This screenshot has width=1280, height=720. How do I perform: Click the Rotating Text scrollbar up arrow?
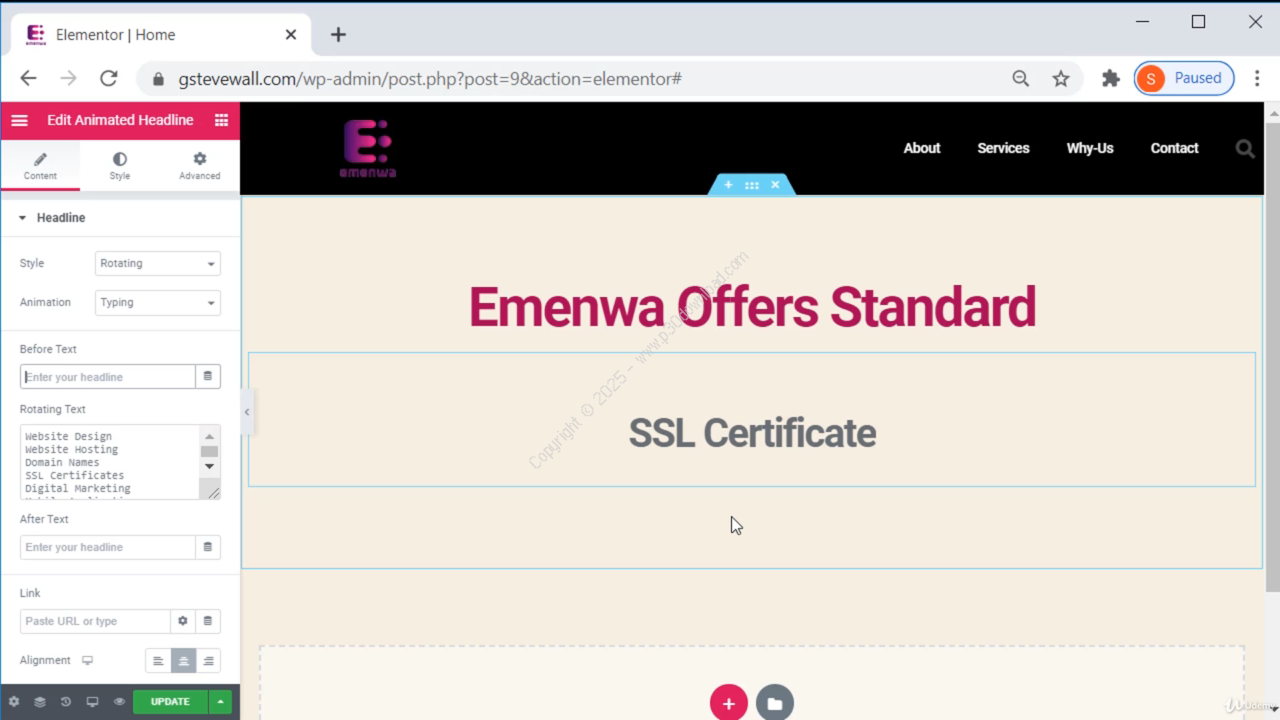tap(209, 436)
